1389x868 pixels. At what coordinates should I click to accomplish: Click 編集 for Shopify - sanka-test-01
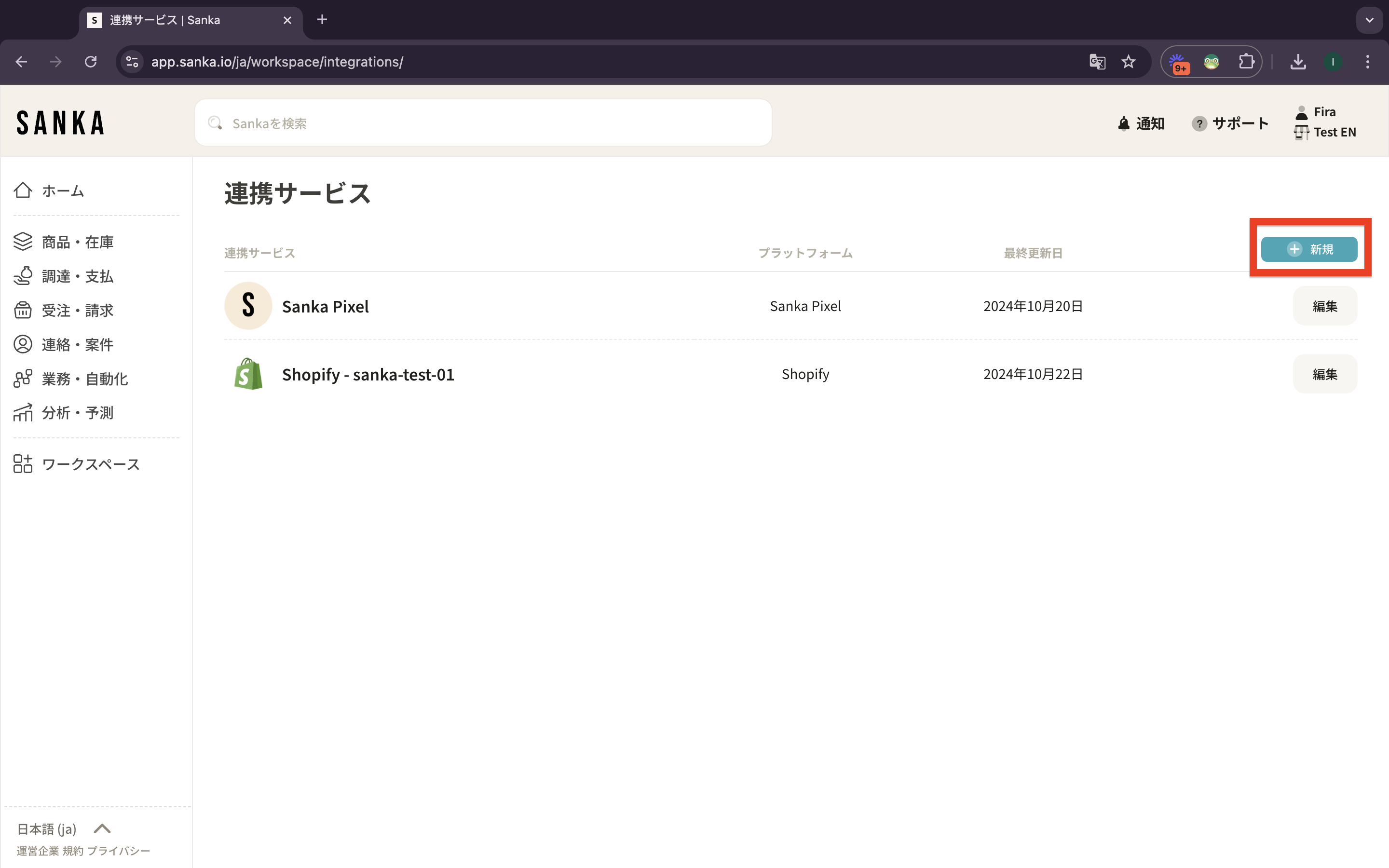pyautogui.click(x=1324, y=374)
